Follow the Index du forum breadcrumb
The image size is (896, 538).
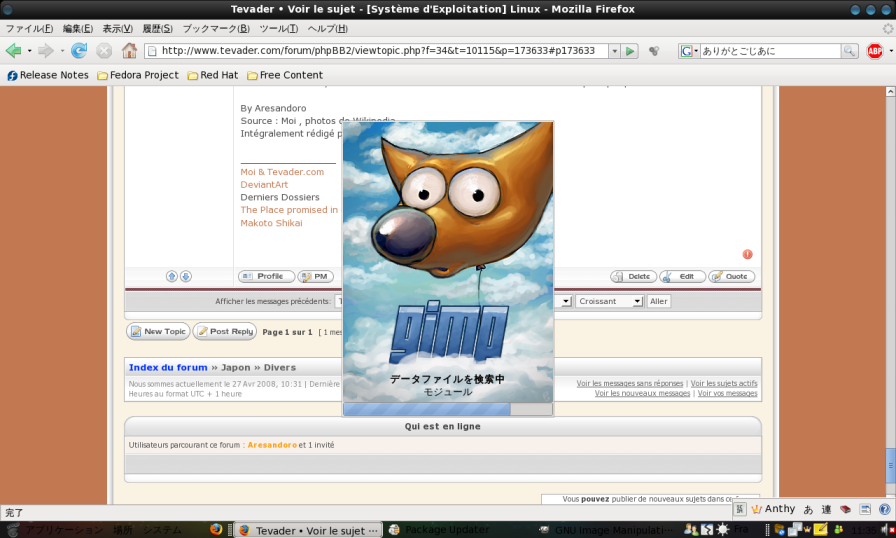(168, 367)
